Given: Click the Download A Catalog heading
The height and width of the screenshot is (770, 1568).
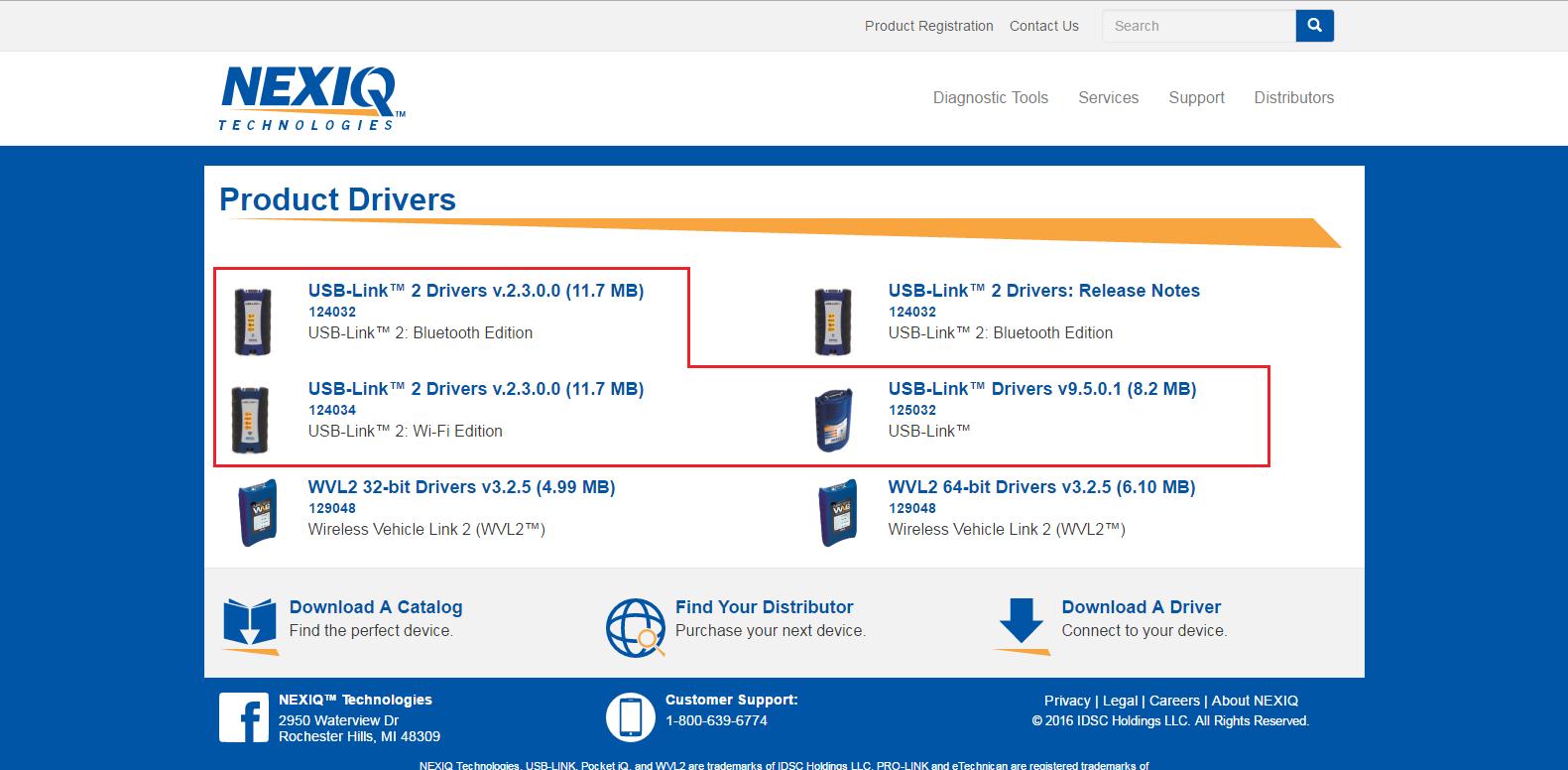Looking at the screenshot, I should [x=376, y=607].
